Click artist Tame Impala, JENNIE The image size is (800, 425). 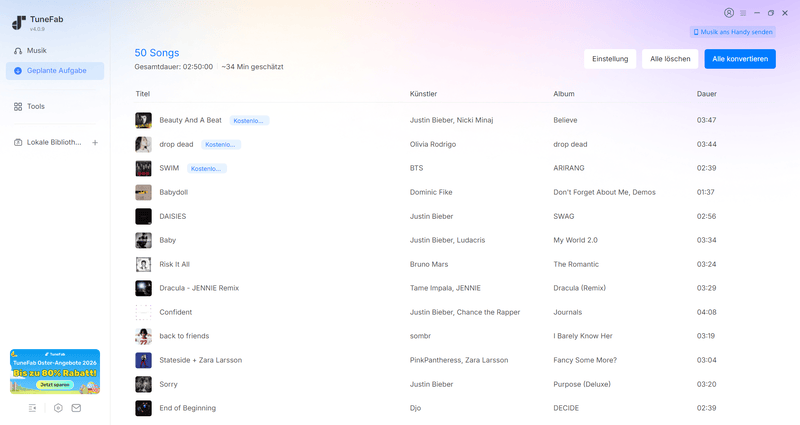[x=445, y=288]
